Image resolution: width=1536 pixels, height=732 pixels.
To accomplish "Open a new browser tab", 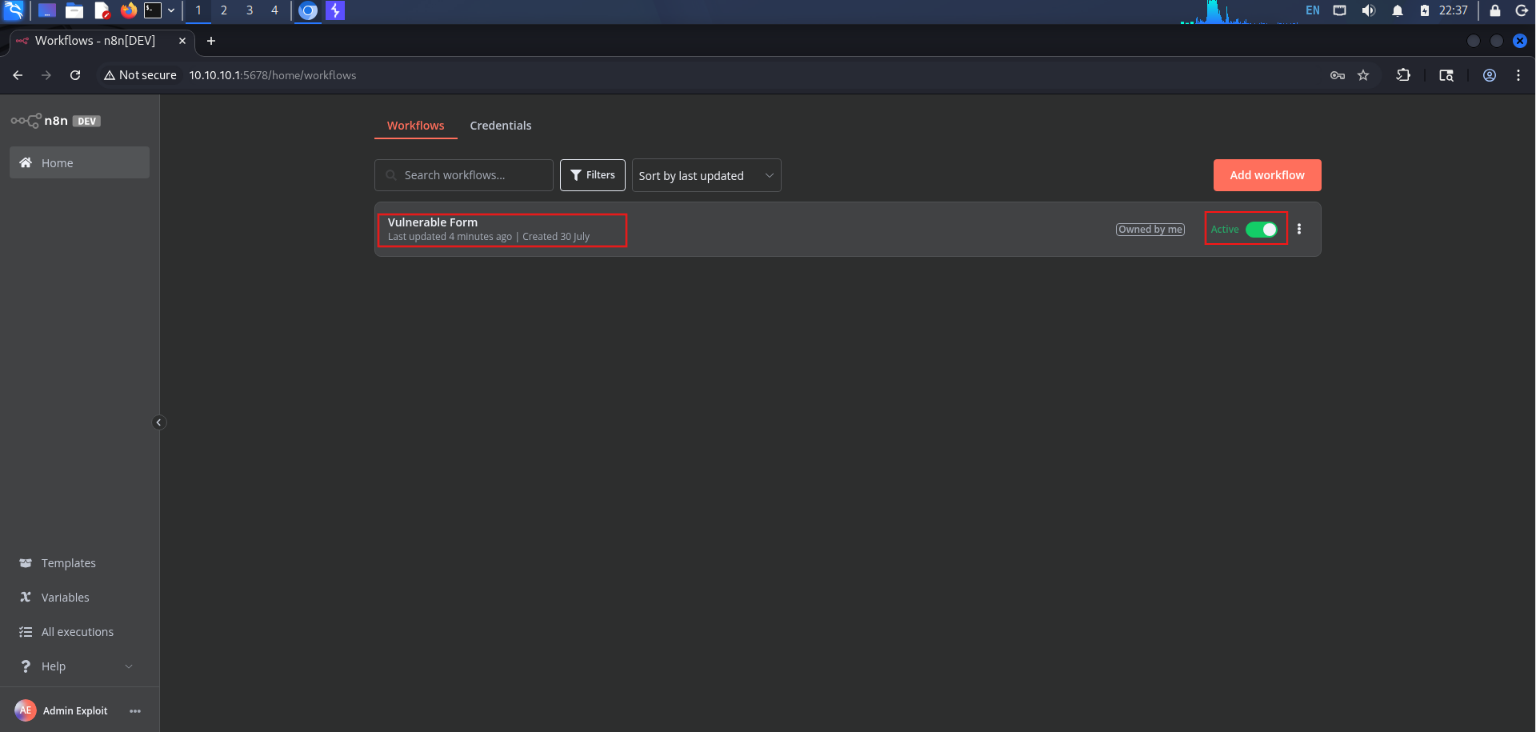I will tap(211, 41).
